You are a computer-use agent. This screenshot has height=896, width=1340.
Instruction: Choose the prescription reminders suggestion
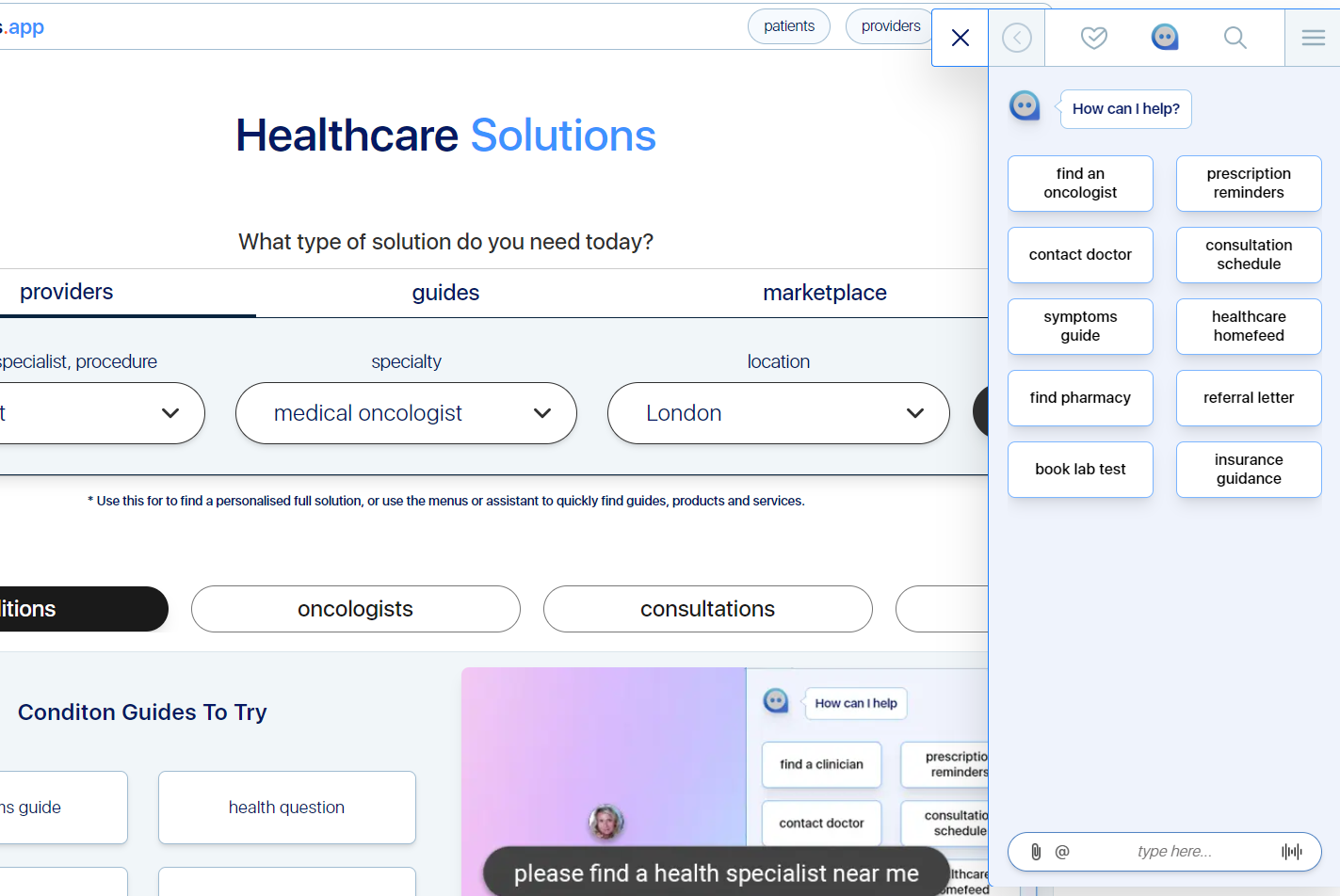(1249, 184)
